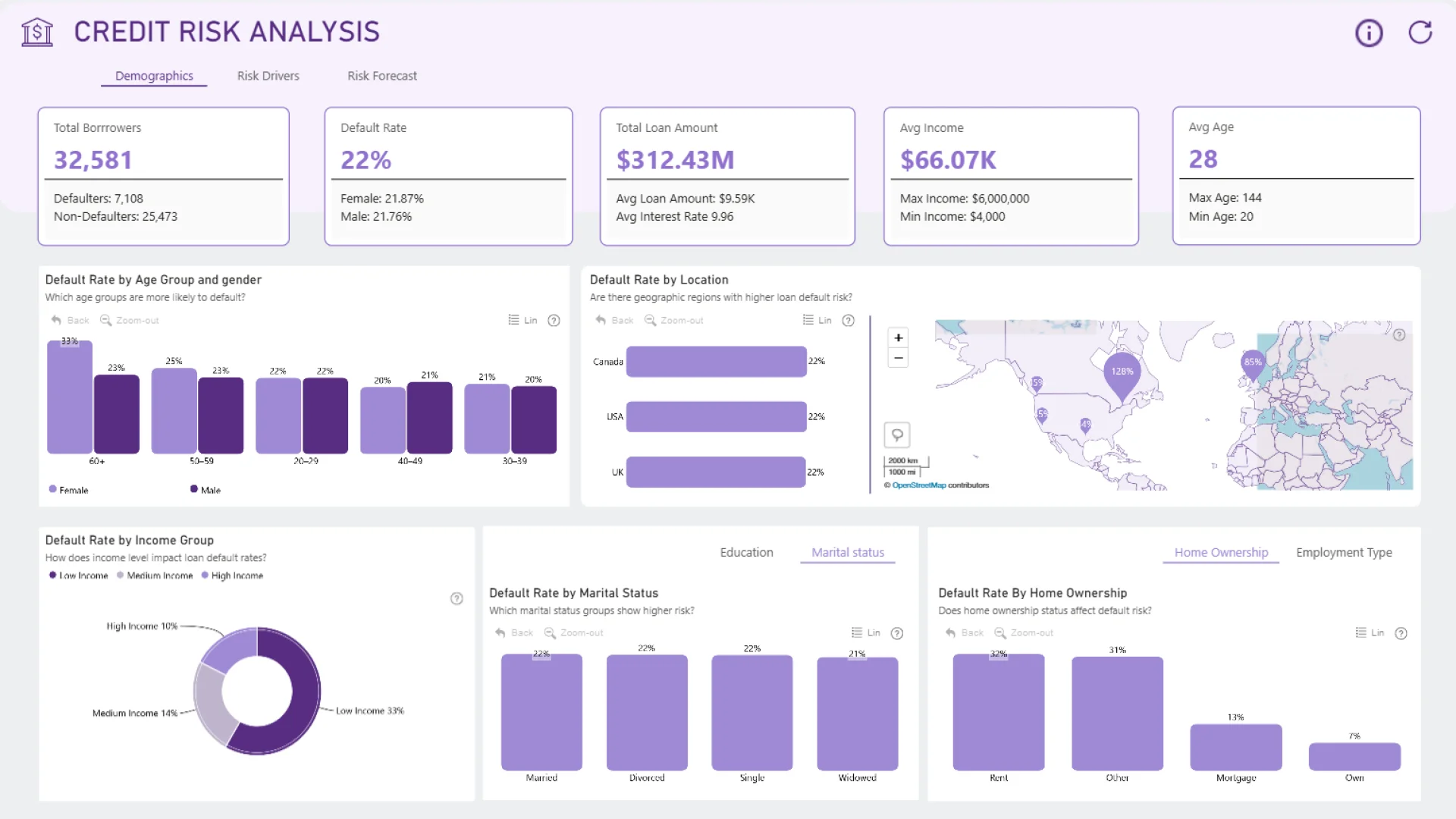Switch to the Employment Type tab
Screen dimensions: 1456x819
coord(1344,553)
